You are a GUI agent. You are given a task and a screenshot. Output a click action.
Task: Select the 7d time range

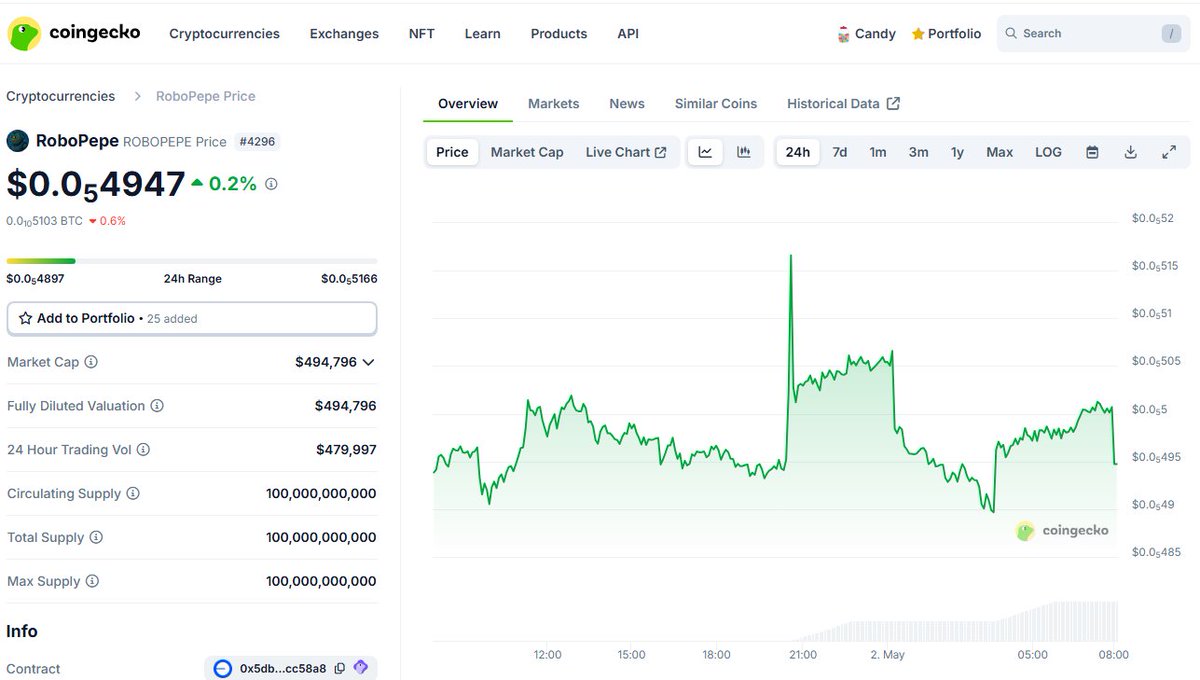[840, 152]
